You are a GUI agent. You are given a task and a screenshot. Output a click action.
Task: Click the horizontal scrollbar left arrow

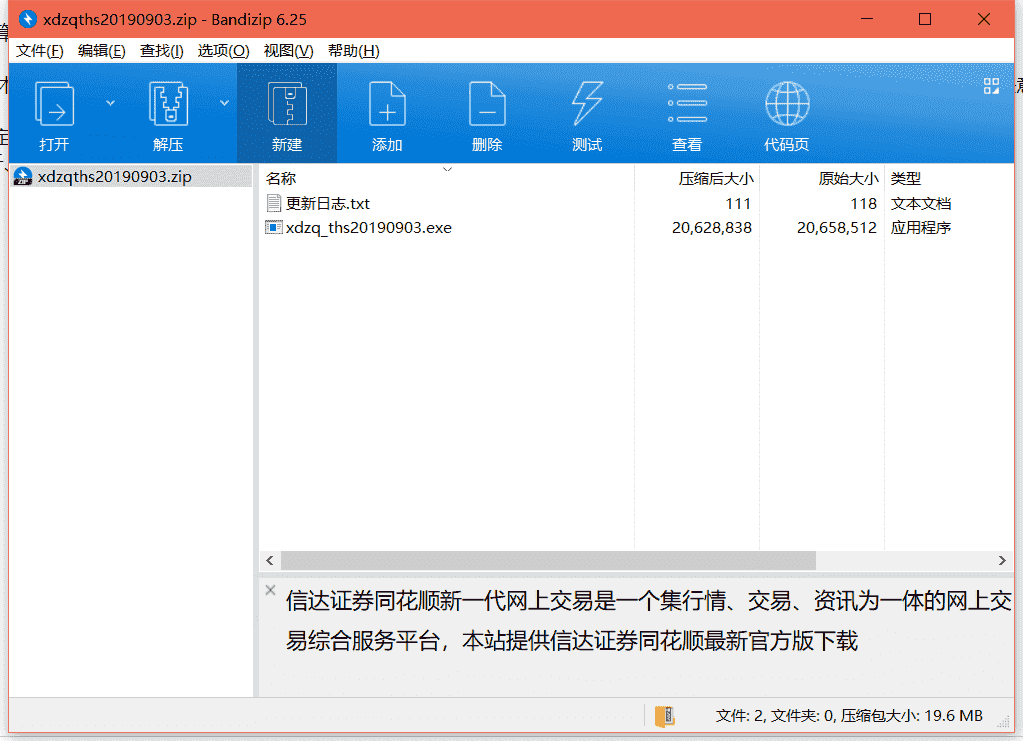pos(270,560)
